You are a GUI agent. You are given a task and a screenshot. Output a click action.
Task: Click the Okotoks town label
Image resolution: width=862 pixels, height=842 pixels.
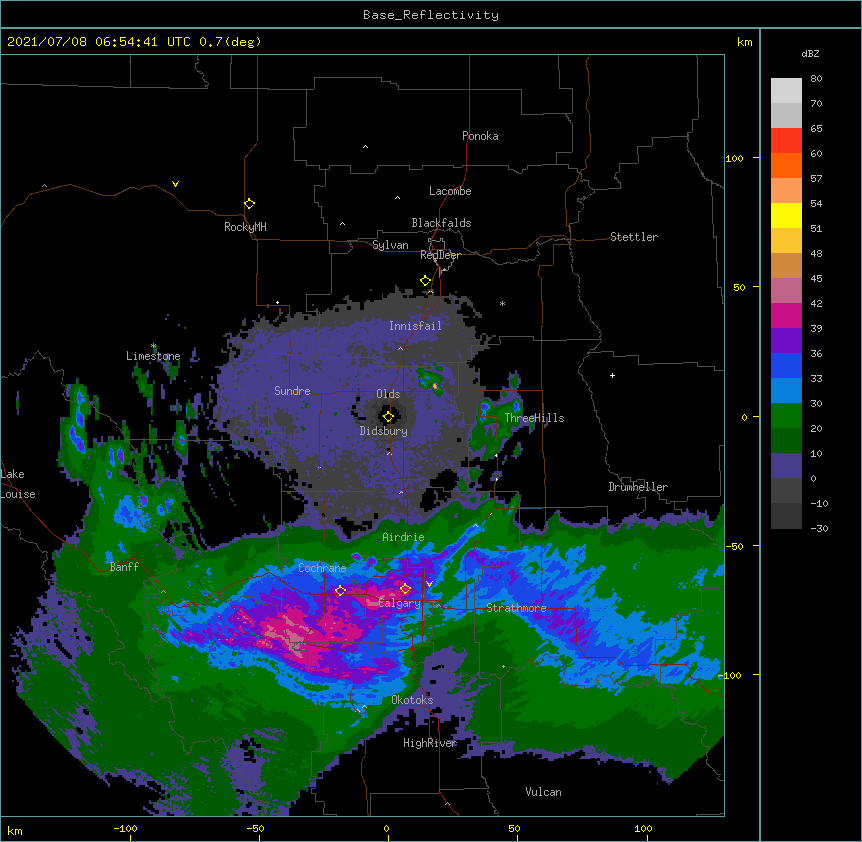pos(412,700)
